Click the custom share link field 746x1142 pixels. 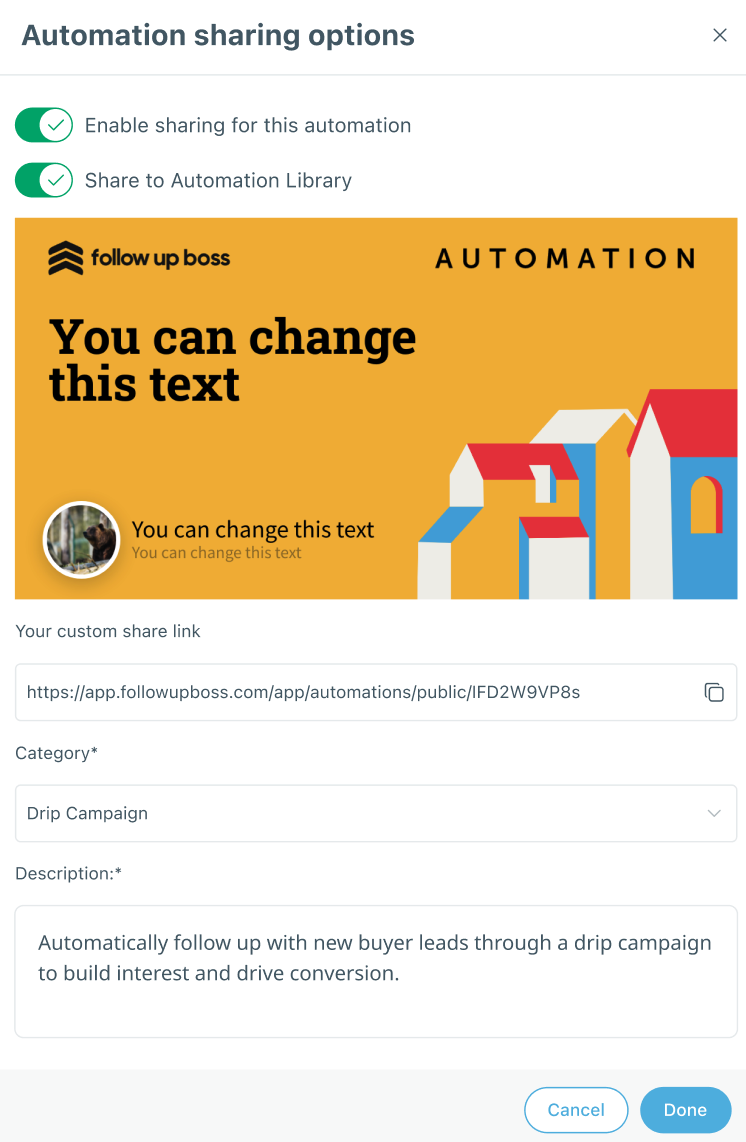[x=350, y=692]
